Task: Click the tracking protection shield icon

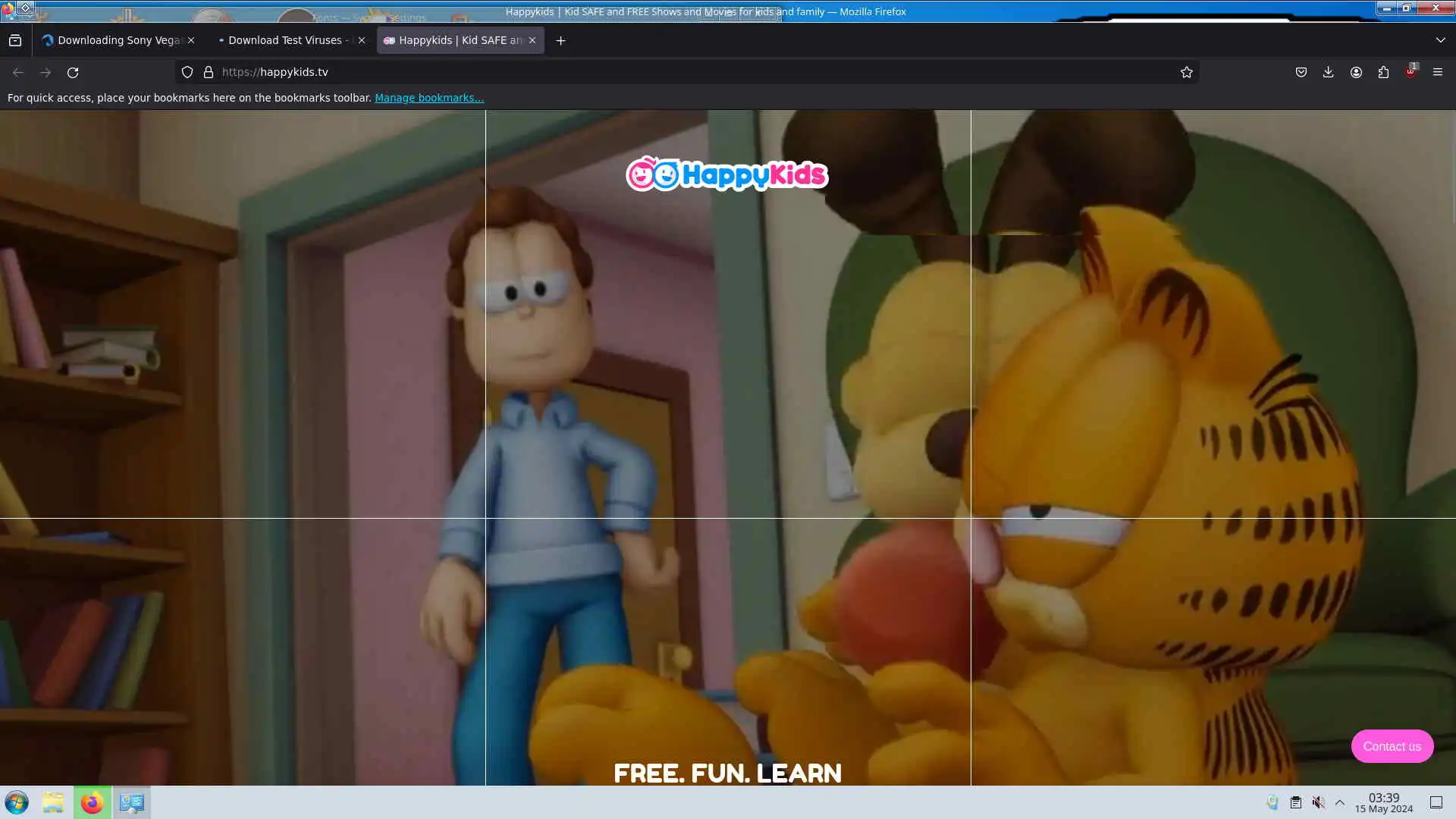Action: pyautogui.click(x=187, y=72)
